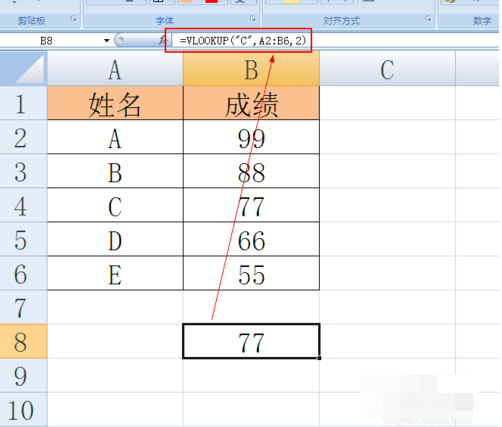This screenshot has height=427, width=502.
Task: Select row 1 header
Action: pos(23,103)
